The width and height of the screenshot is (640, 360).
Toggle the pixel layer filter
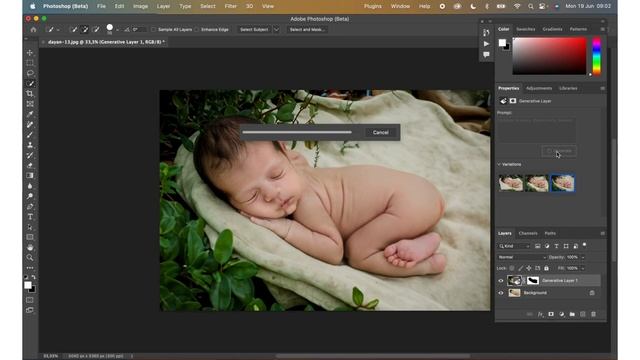tap(538, 246)
